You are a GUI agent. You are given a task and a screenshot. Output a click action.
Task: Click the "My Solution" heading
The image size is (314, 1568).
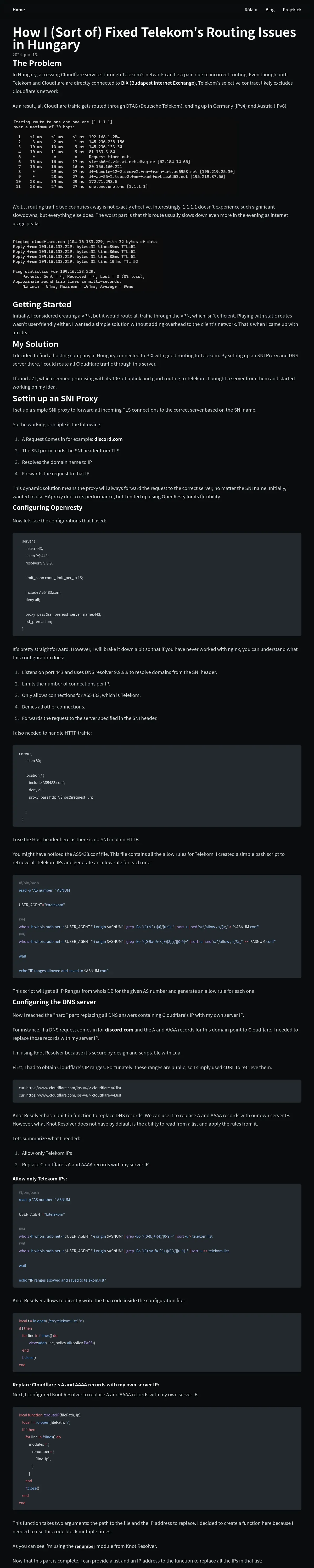(x=35, y=344)
